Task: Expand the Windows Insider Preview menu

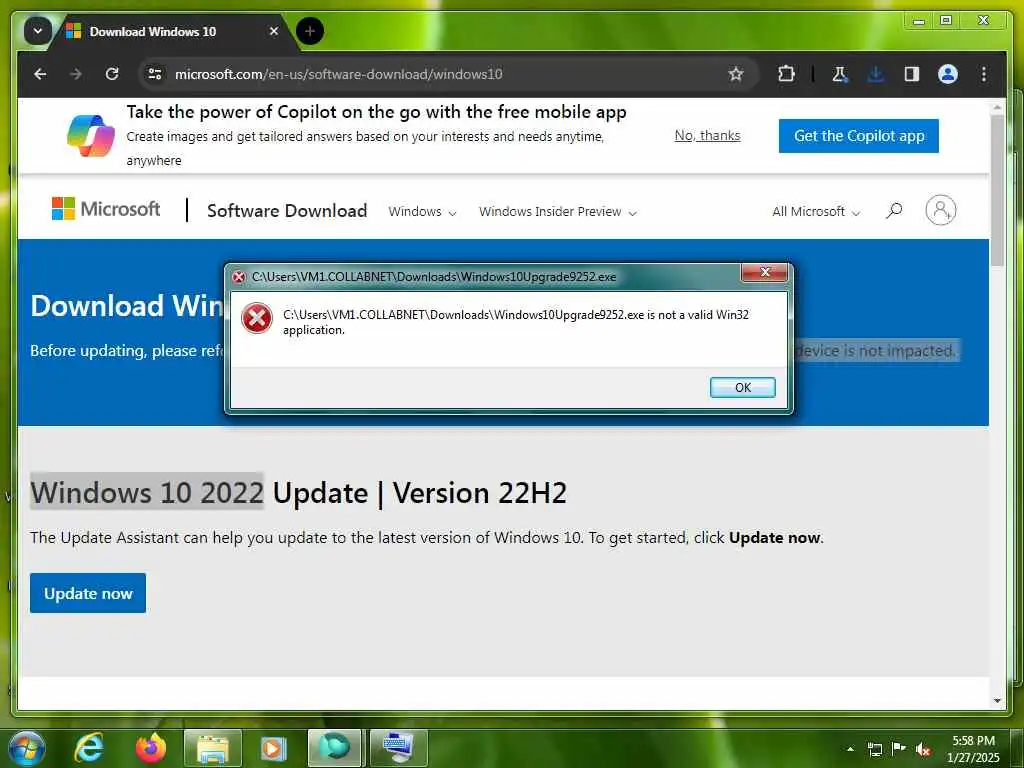Action: pos(557,212)
